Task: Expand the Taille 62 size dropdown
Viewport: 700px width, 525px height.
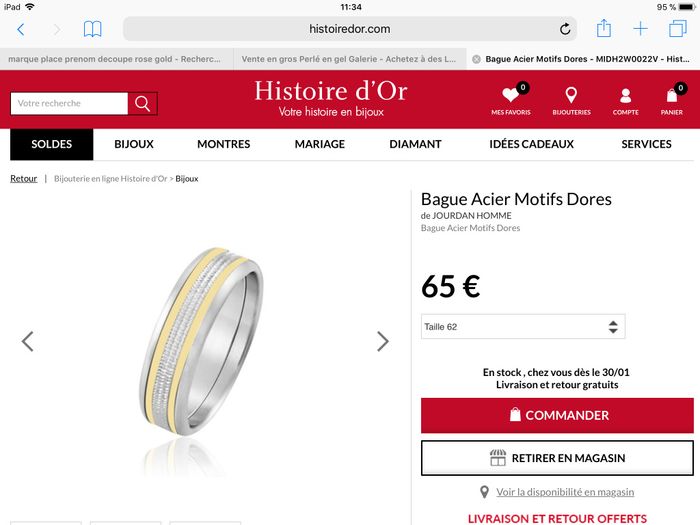Action: click(x=523, y=326)
